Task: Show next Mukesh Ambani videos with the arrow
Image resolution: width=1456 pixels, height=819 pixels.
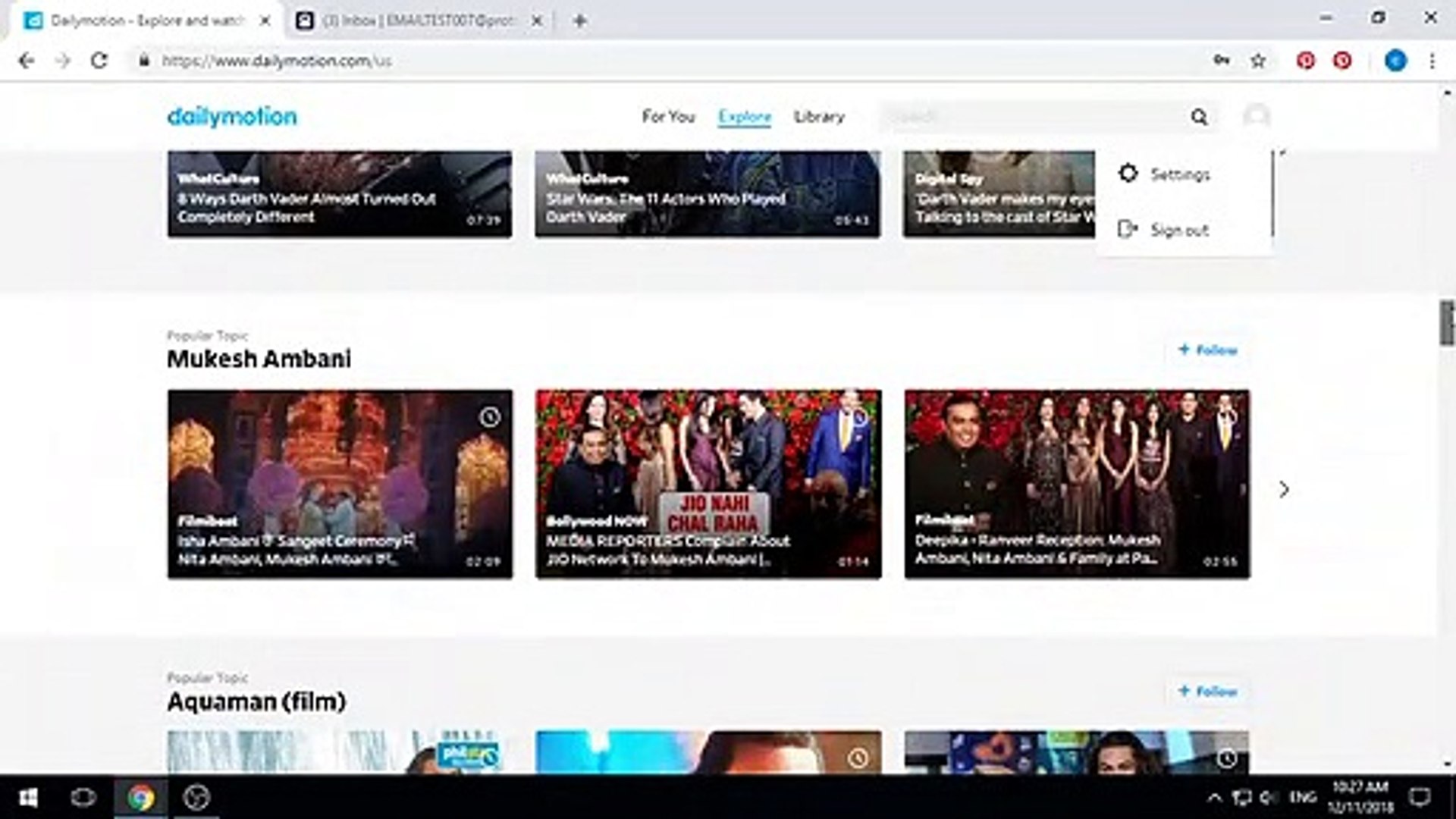Action: point(1283,489)
